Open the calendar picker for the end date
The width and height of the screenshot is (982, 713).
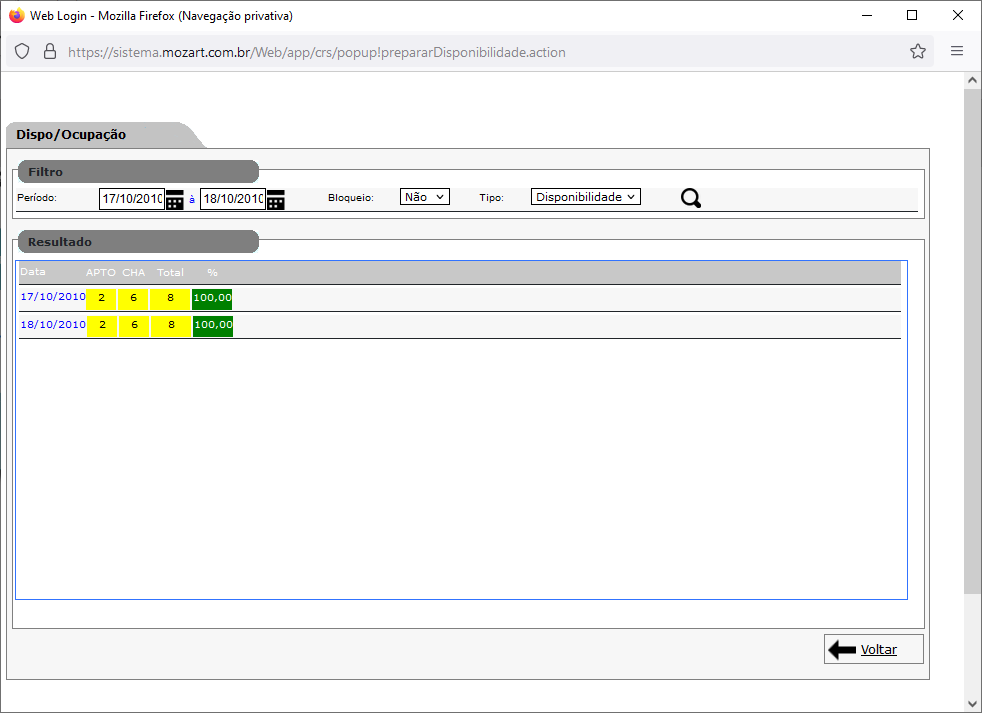[x=275, y=200]
